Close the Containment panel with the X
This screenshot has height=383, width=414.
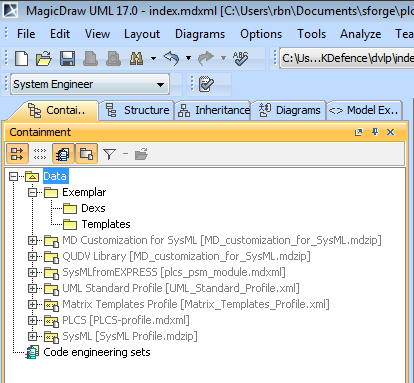391,132
